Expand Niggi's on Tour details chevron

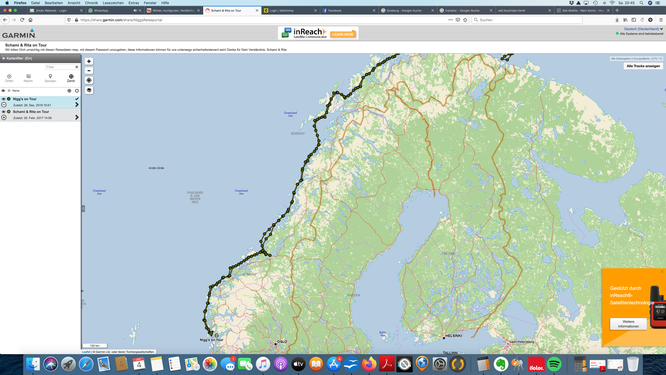pos(77,104)
